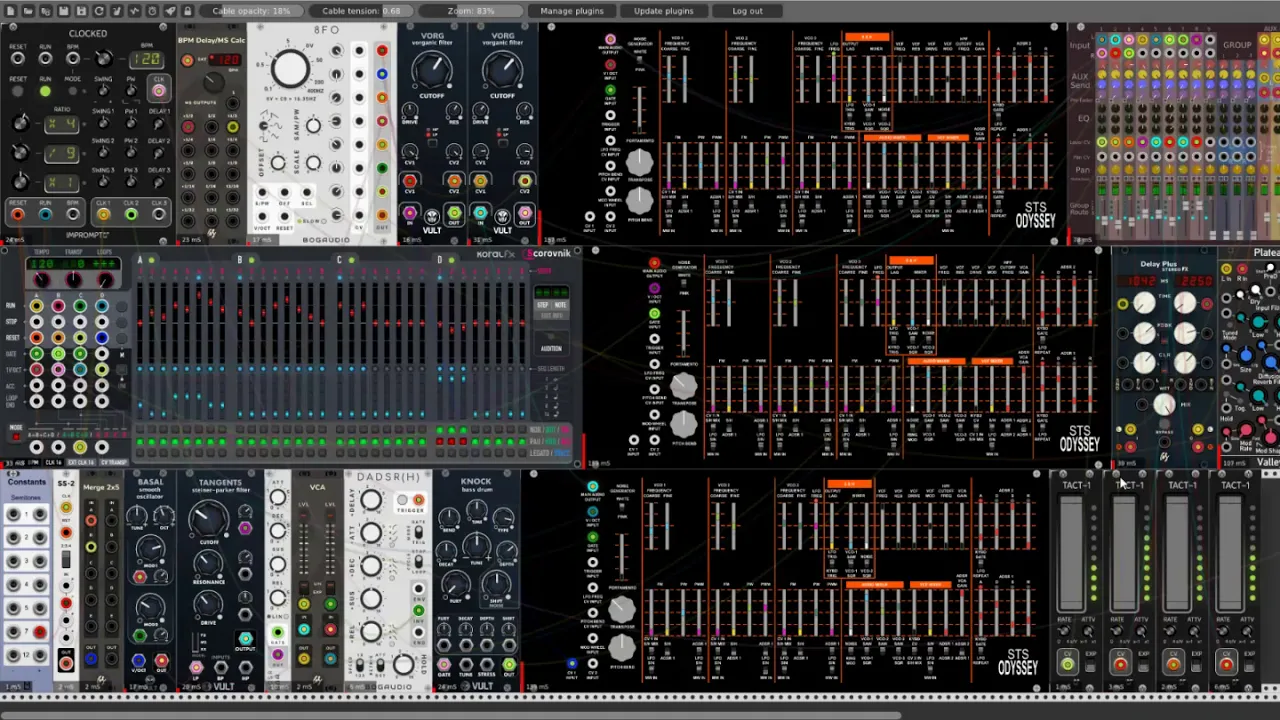1280x720 pixels.
Task: Click the padlock icon in toolbar
Action: click(x=187, y=11)
